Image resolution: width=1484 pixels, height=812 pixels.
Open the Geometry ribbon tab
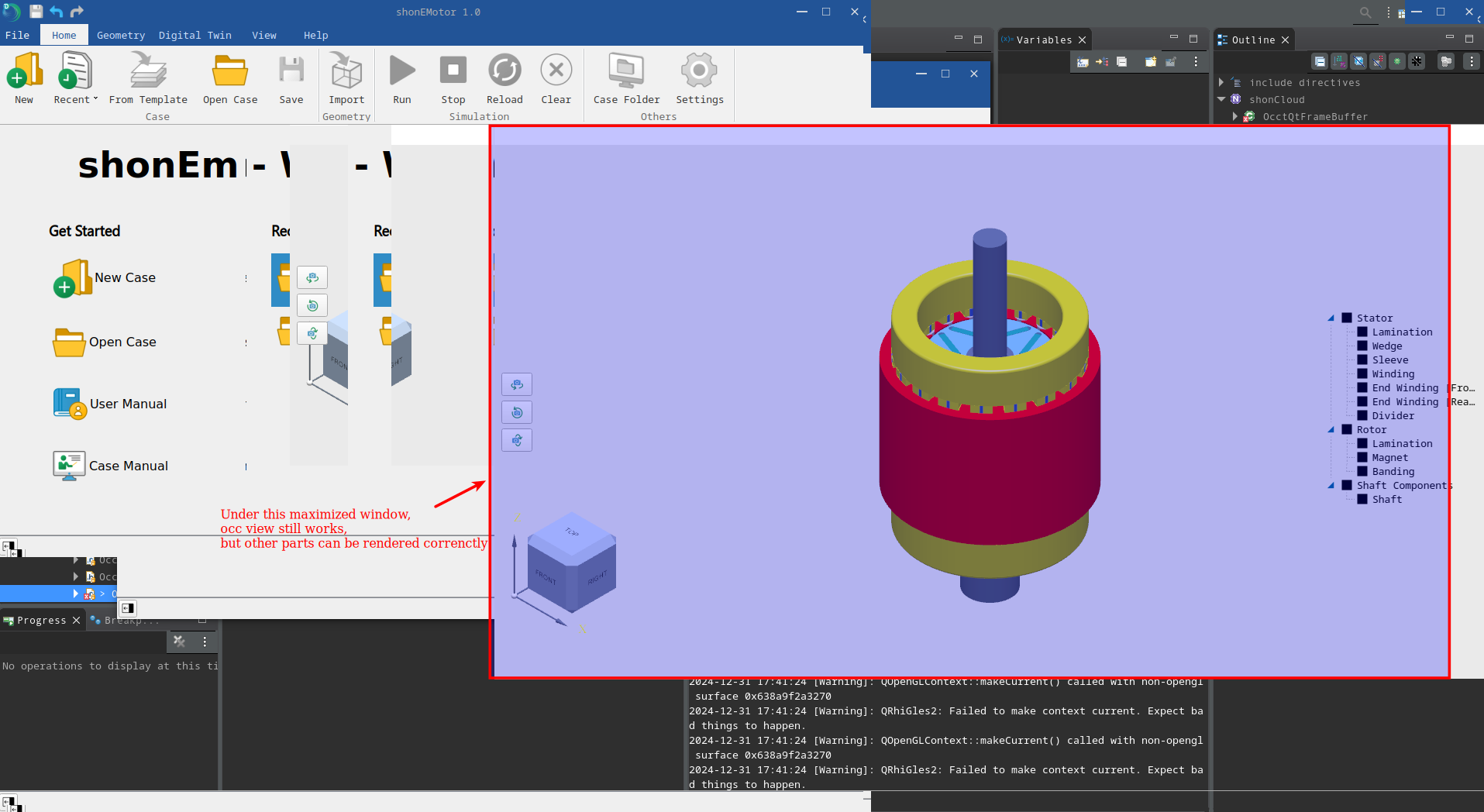click(x=120, y=35)
